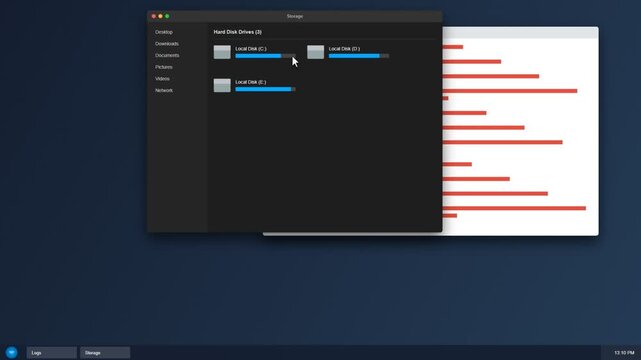Select Documents in the sidebar
Screen dimensions: 641x360
(x=167, y=55)
